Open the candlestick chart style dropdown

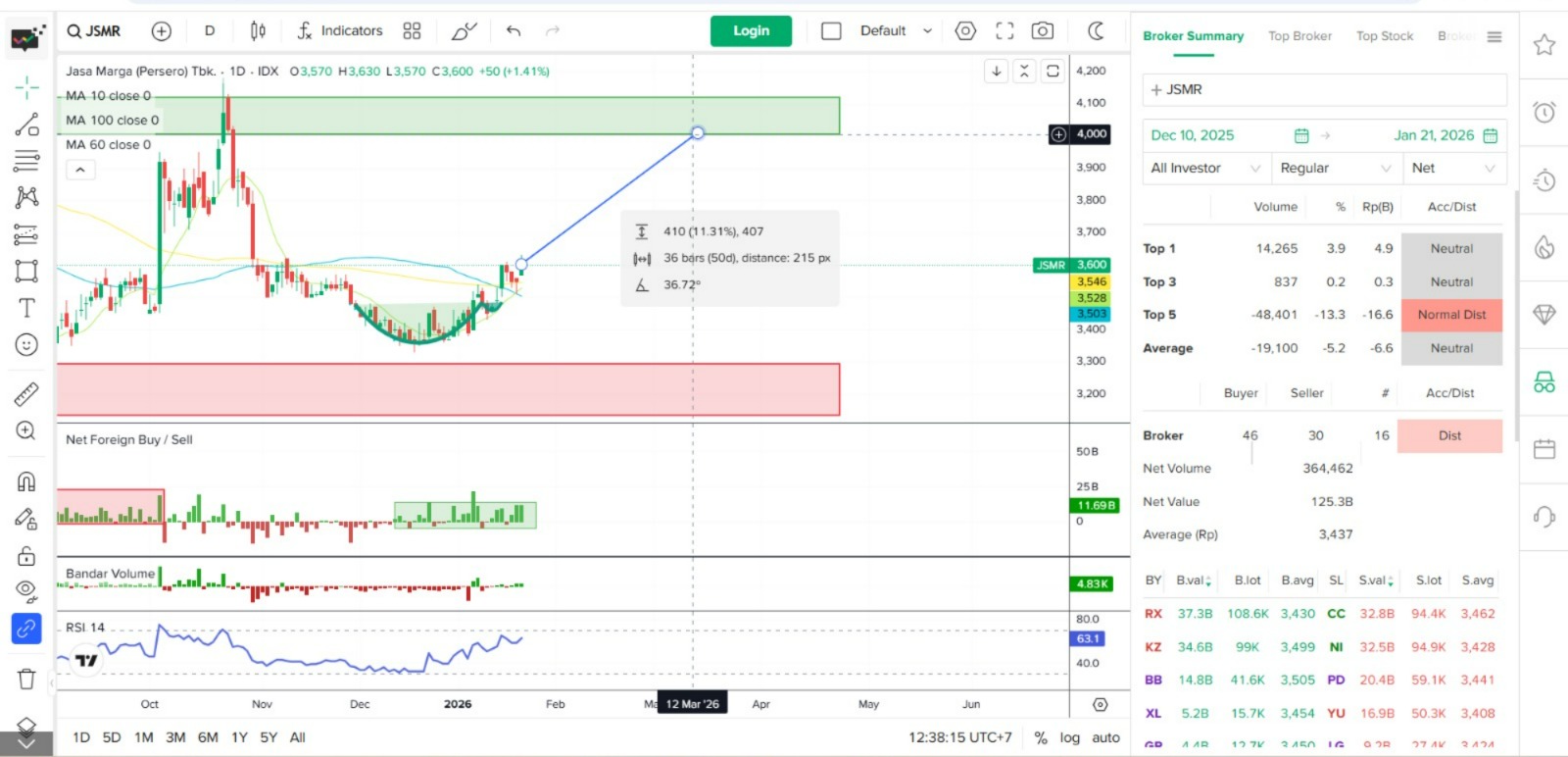[x=258, y=31]
